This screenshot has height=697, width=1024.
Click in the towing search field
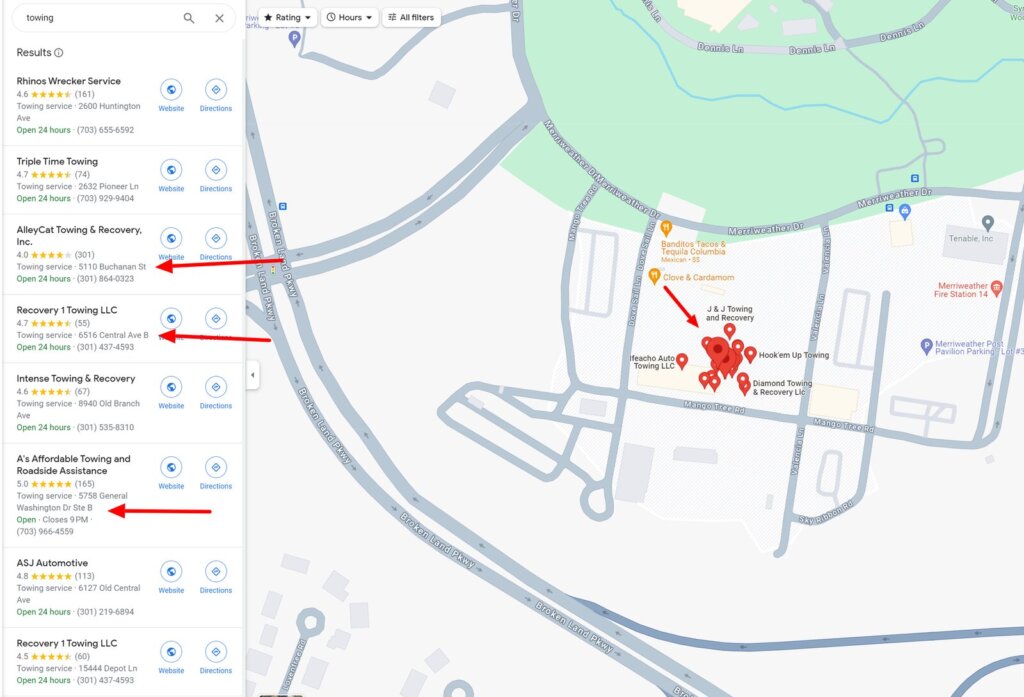click(x=95, y=18)
